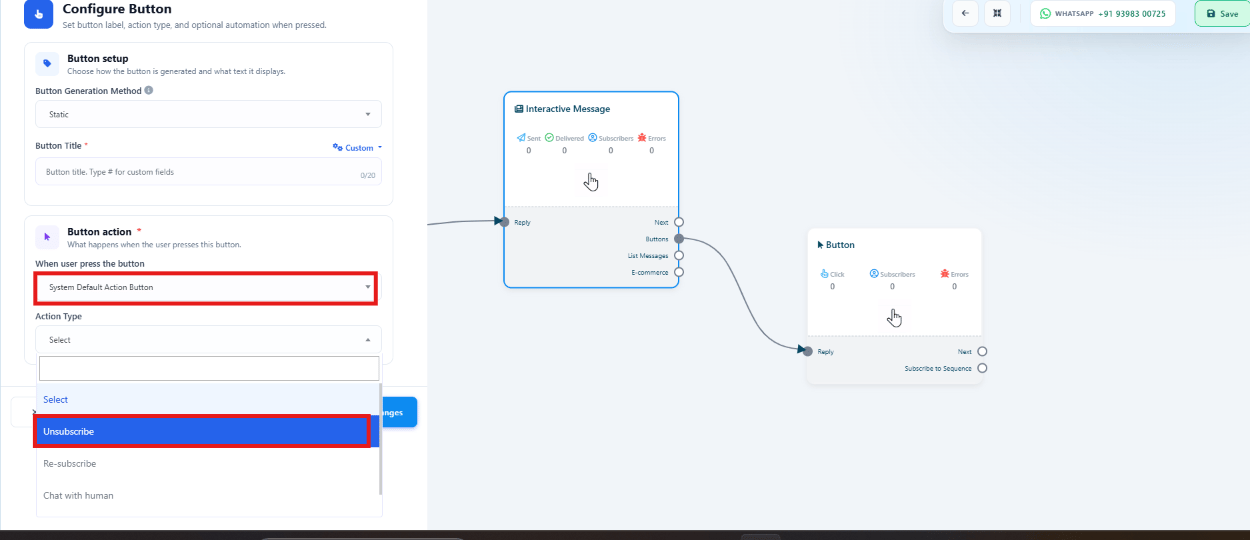Screen dimensions: 1250x541
Task: Click the Subscribers icon in Button node
Action: (874, 273)
